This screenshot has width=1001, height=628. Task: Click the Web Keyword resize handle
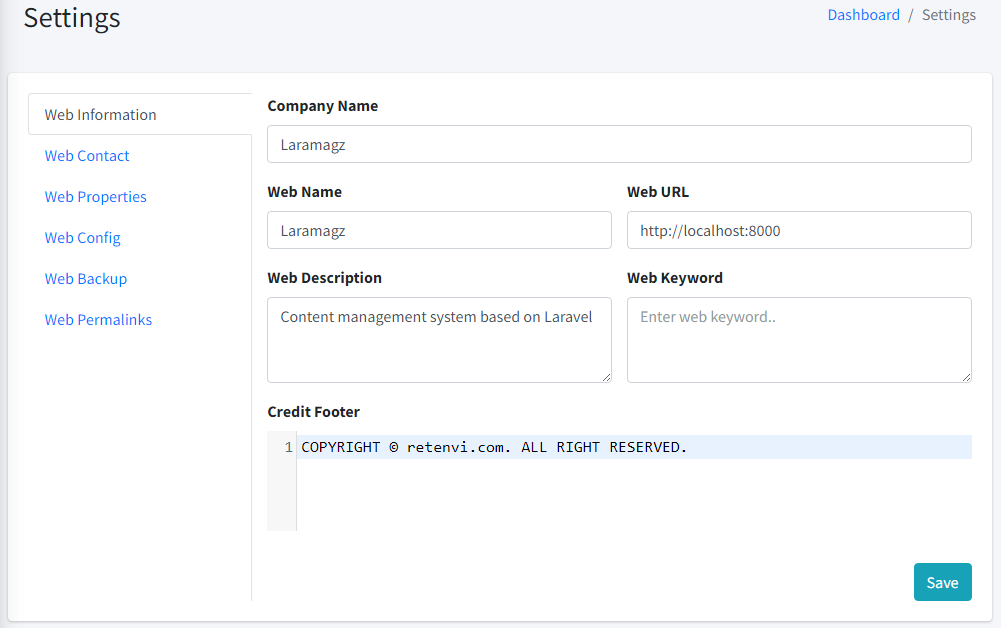point(966,377)
